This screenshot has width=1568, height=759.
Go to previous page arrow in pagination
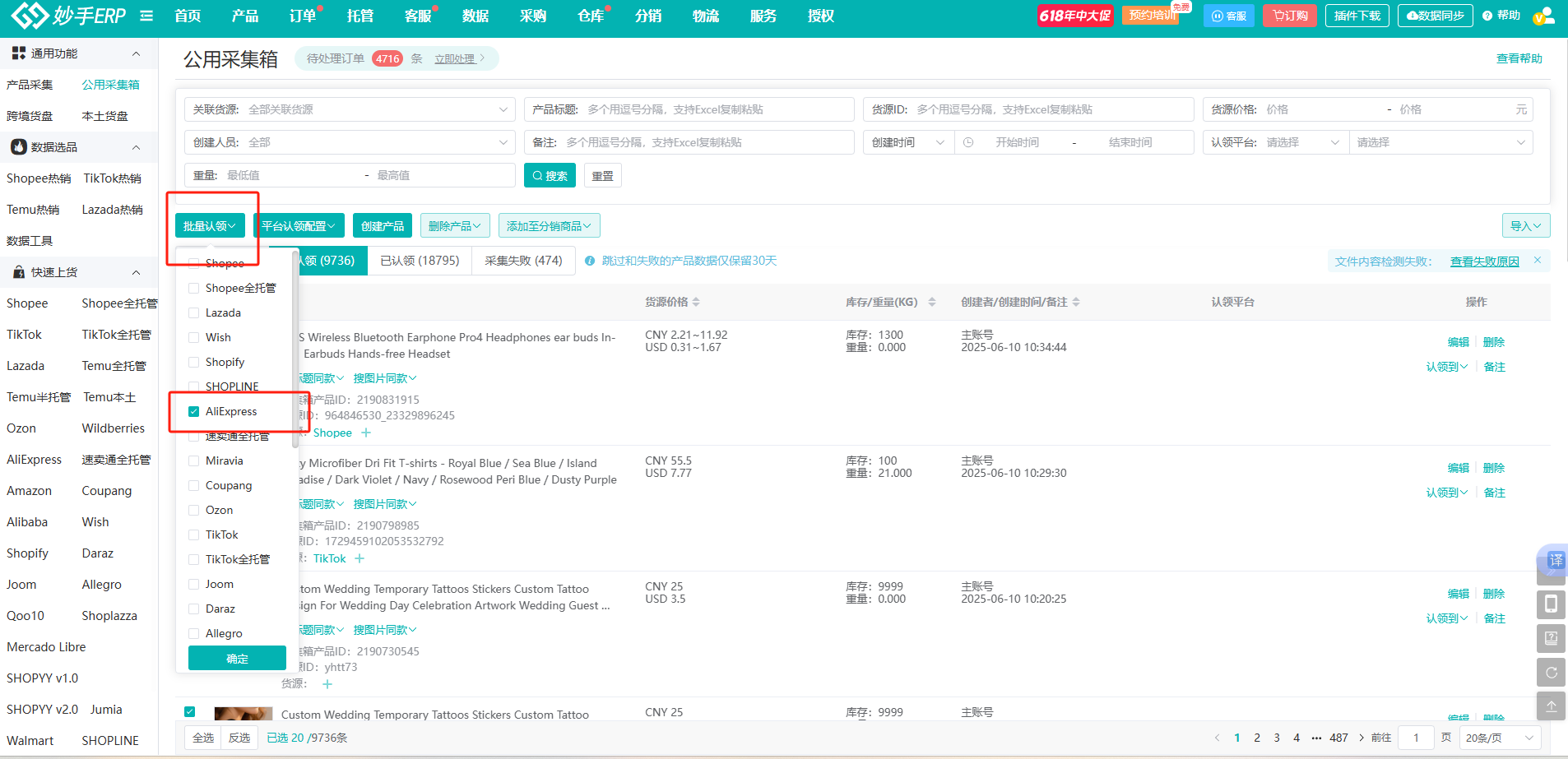pyautogui.click(x=1218, y=738)
